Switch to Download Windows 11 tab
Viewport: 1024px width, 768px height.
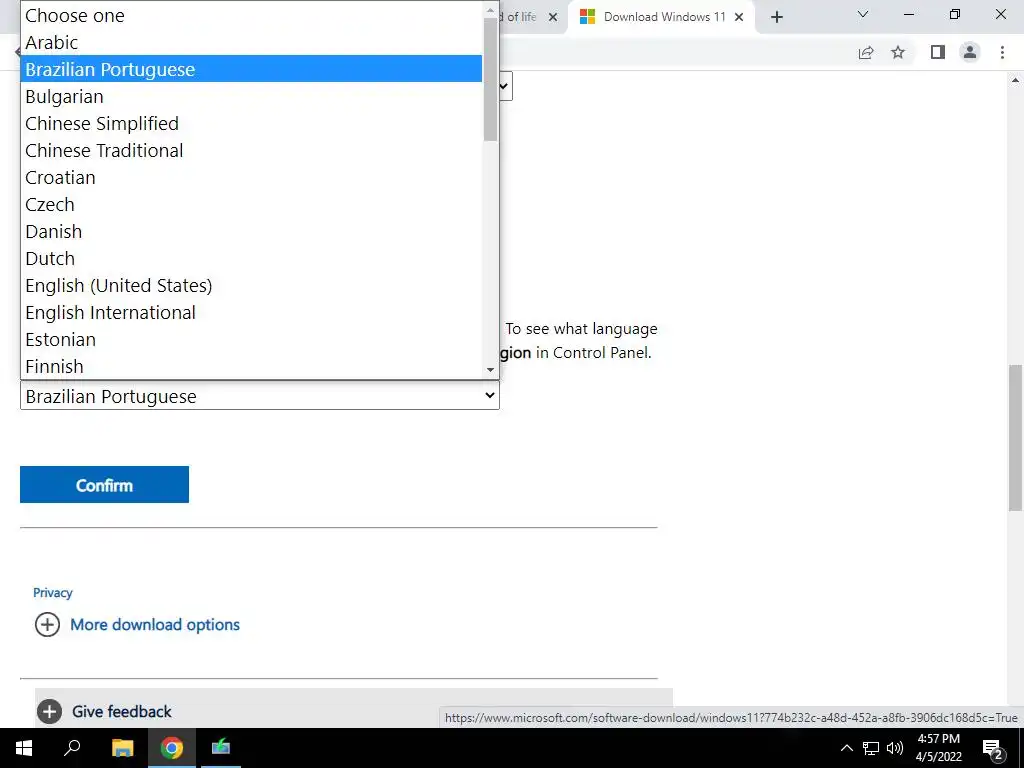click(663, 17)
